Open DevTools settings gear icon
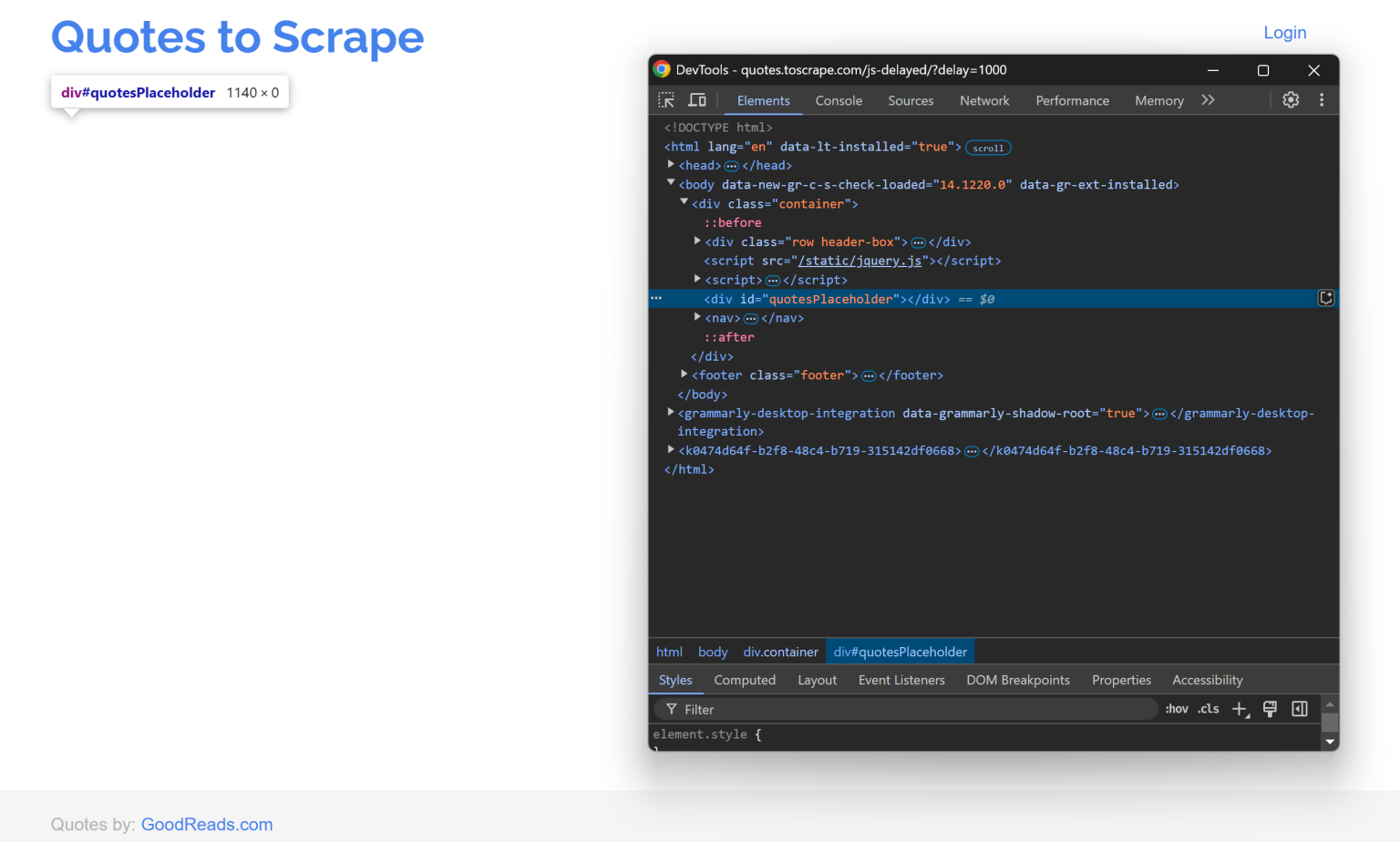1400x842 pixels. tap(1291, 100)
